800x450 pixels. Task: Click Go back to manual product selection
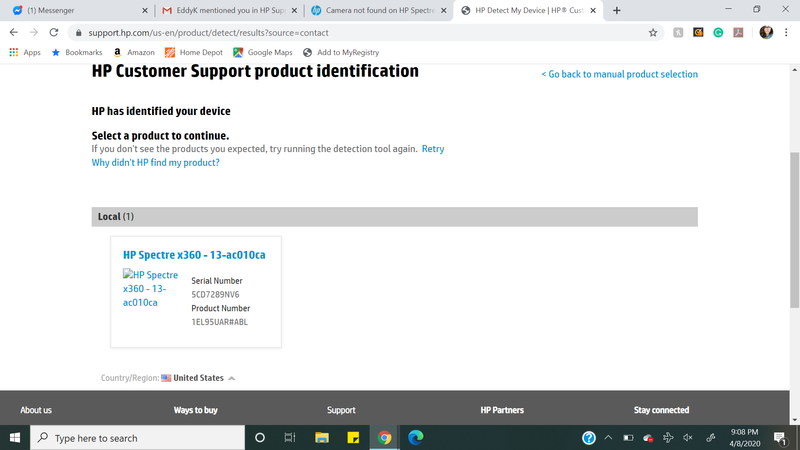(619, 74)
